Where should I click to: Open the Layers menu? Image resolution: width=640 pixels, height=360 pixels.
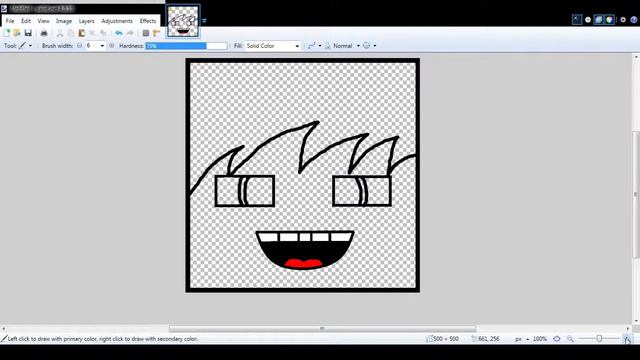(87, 21)
